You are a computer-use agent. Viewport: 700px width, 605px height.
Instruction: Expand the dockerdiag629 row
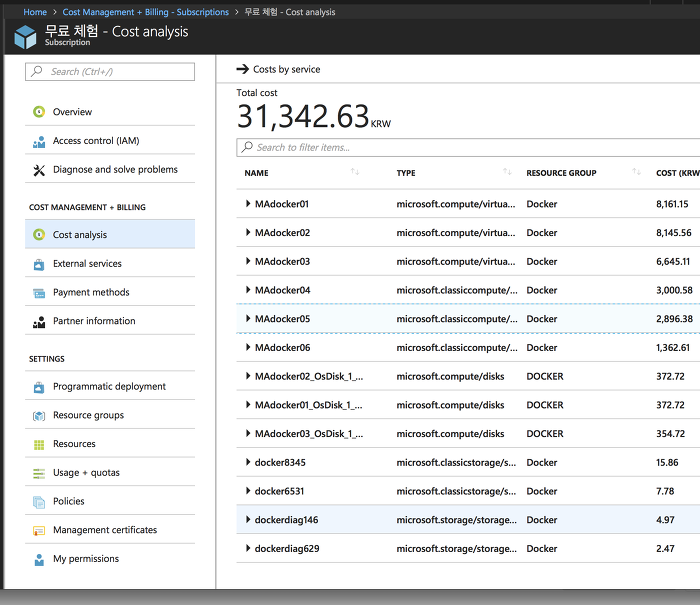pyautogui.click(x=248, y=548)
